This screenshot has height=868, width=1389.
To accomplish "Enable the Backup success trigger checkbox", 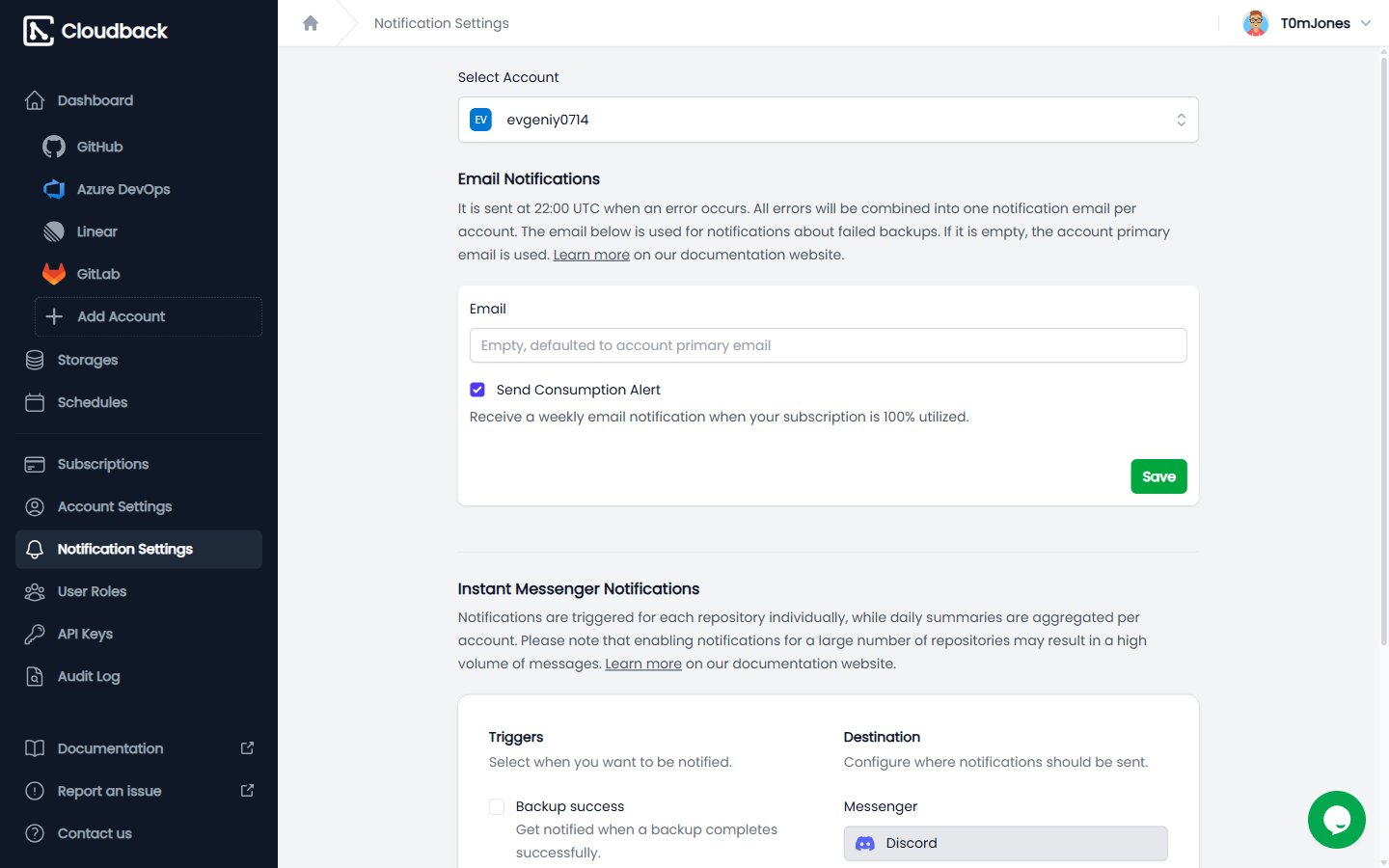I will pyautogui.click(x=497, y=806).
